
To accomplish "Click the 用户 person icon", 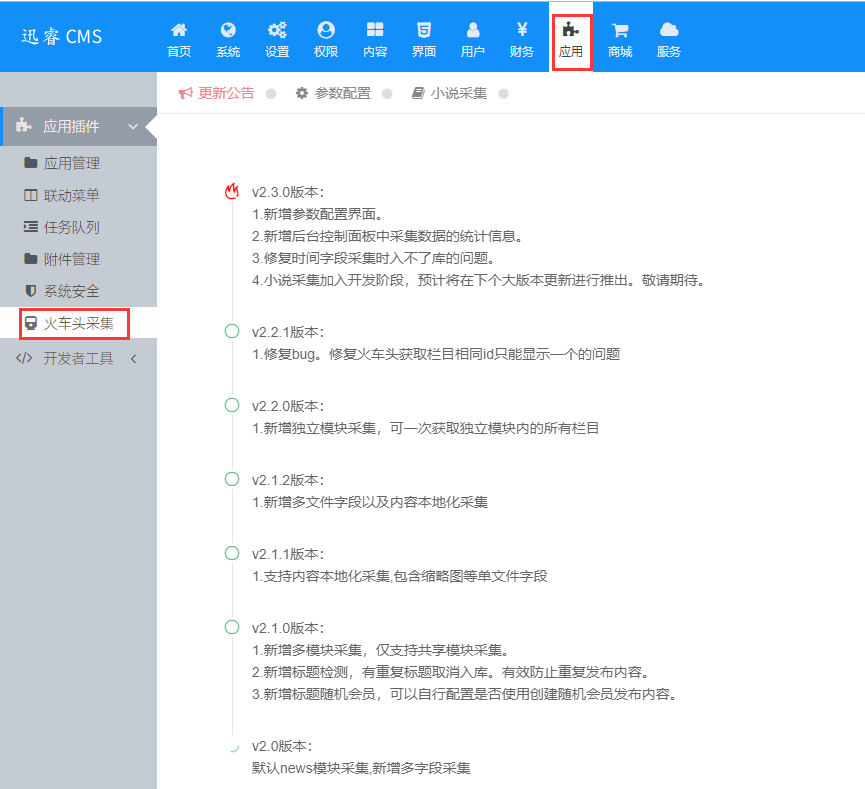I will point(473,30).
